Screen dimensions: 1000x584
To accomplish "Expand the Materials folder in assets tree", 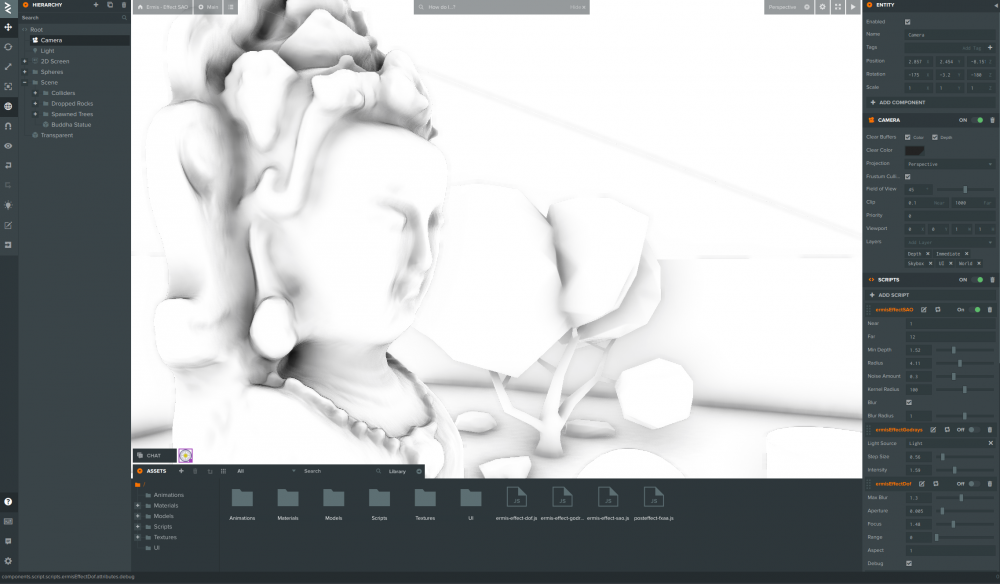I will tap(138, 506).
